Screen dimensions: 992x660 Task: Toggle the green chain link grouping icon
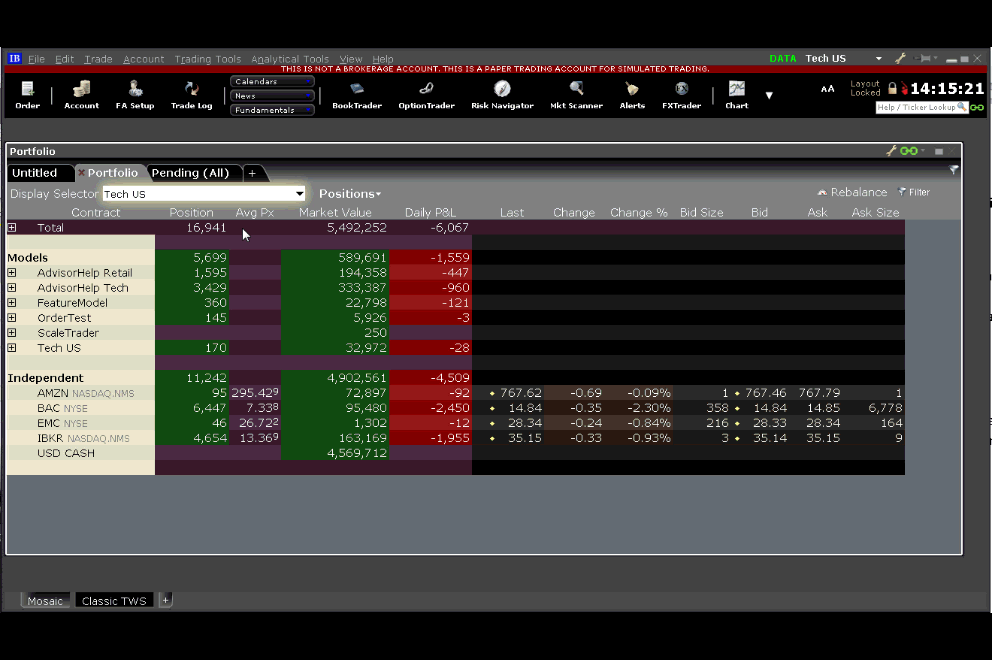point(908,151)
